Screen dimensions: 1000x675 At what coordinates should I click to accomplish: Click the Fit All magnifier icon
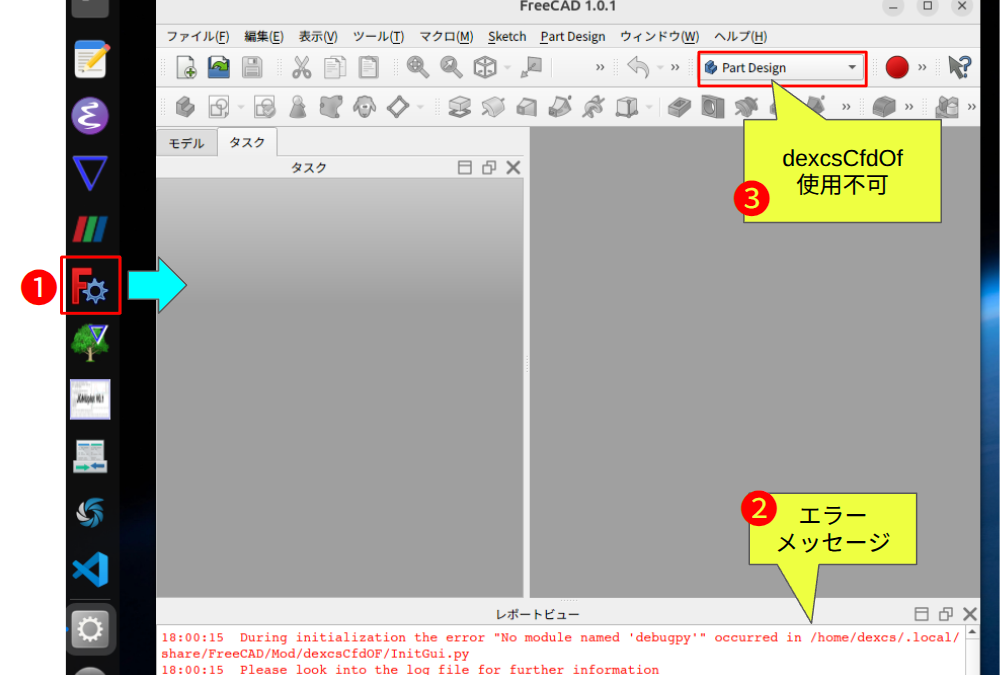coord(417,67)
